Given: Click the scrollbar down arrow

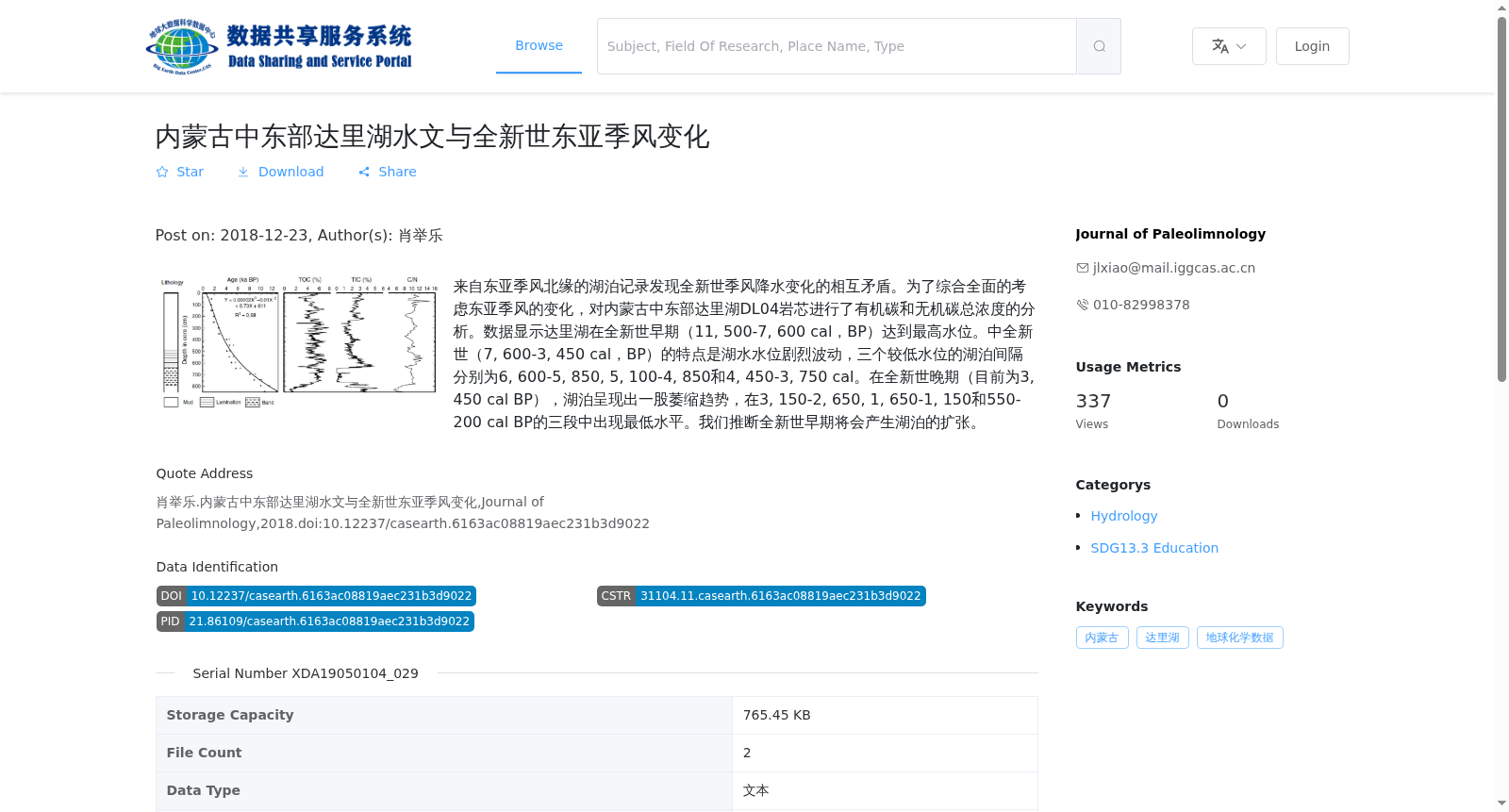Looking at the screenshot, I should click(x=1501, y=804).
